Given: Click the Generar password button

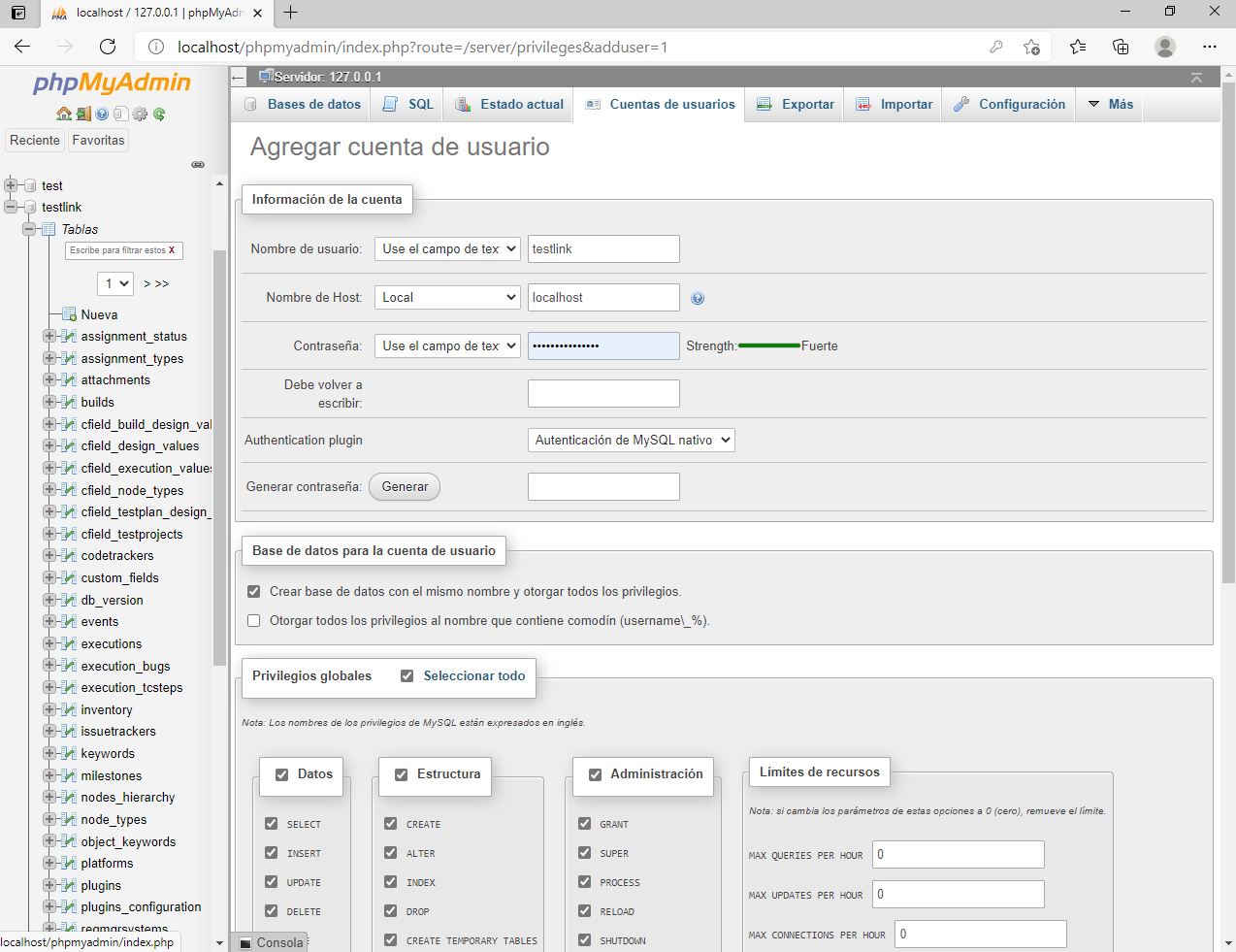Looking at the screenshot, I should (x=405, y=486).
